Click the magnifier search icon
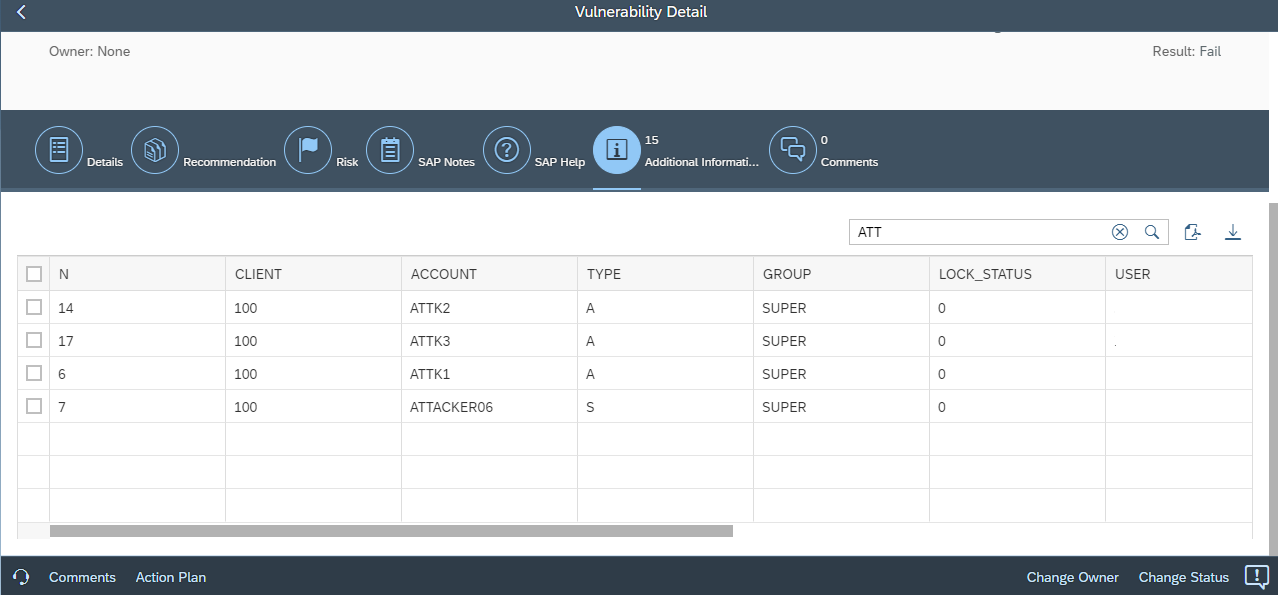1278x595 pixels. 1152,232
